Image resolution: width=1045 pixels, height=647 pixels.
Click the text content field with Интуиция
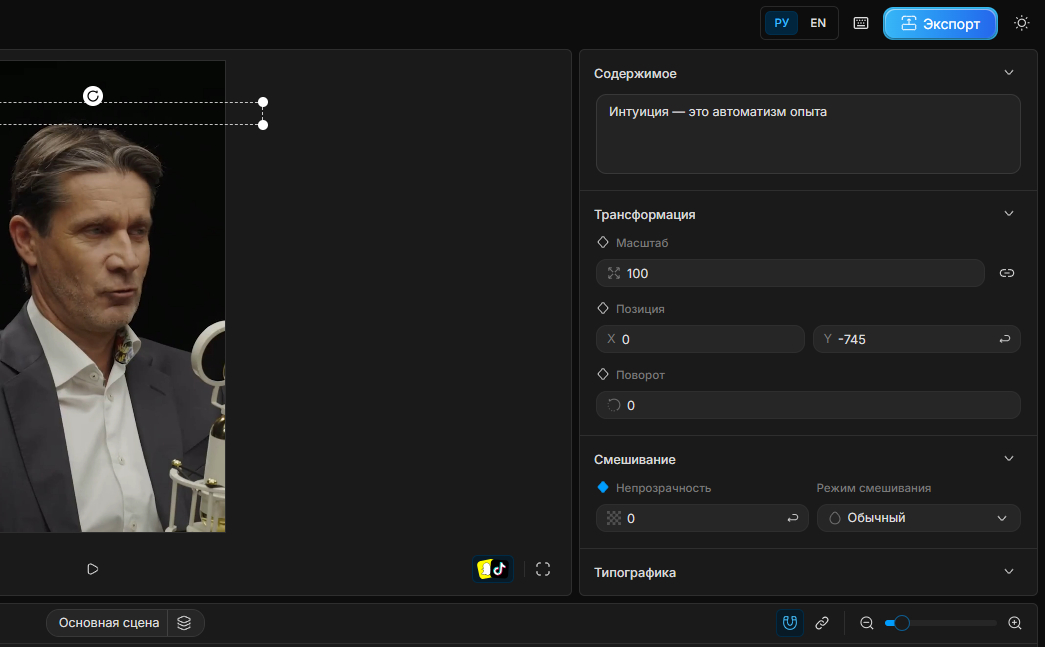click(x=808, y=134)
